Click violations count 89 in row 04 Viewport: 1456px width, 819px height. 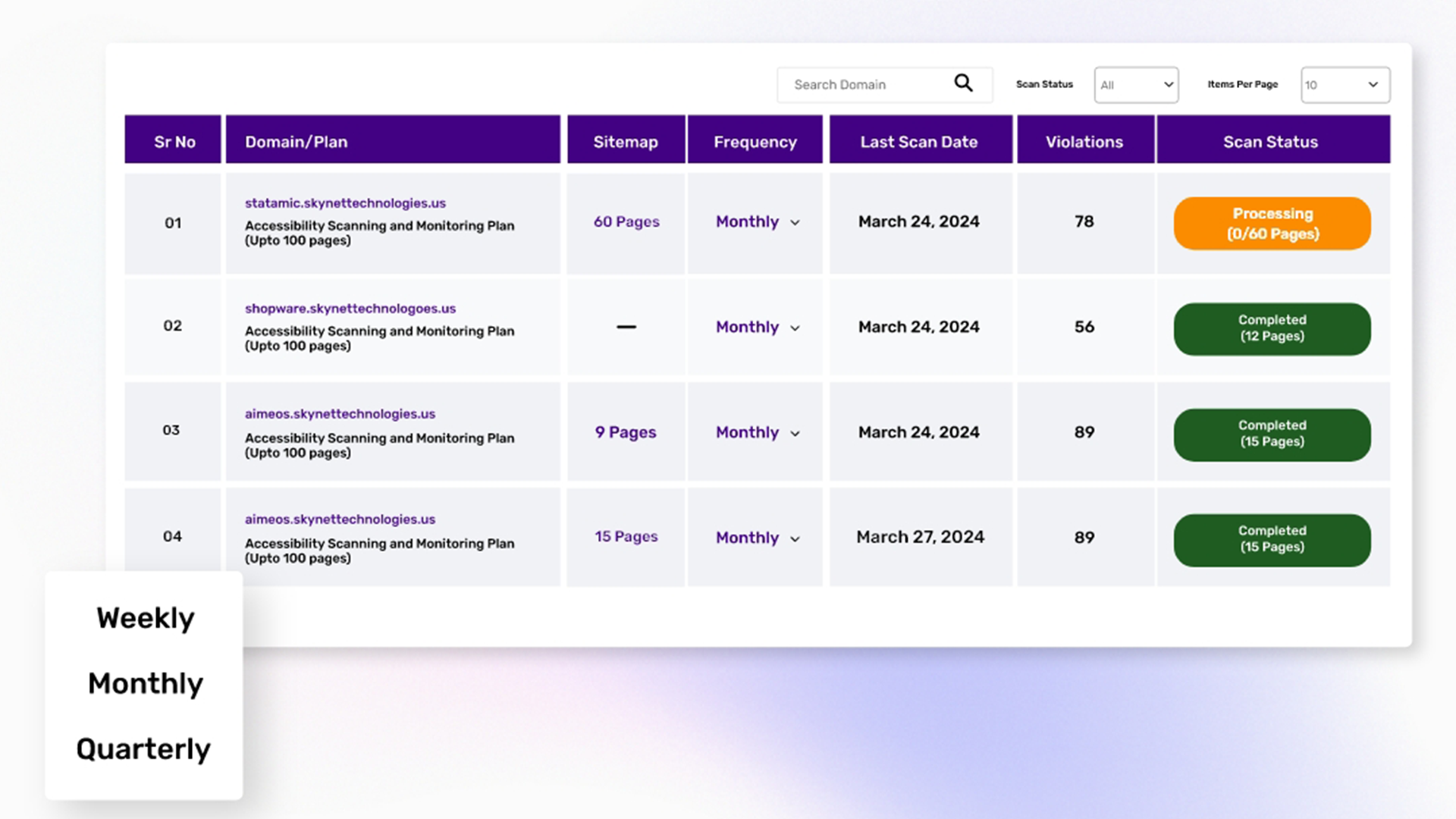pos(1084,538)
